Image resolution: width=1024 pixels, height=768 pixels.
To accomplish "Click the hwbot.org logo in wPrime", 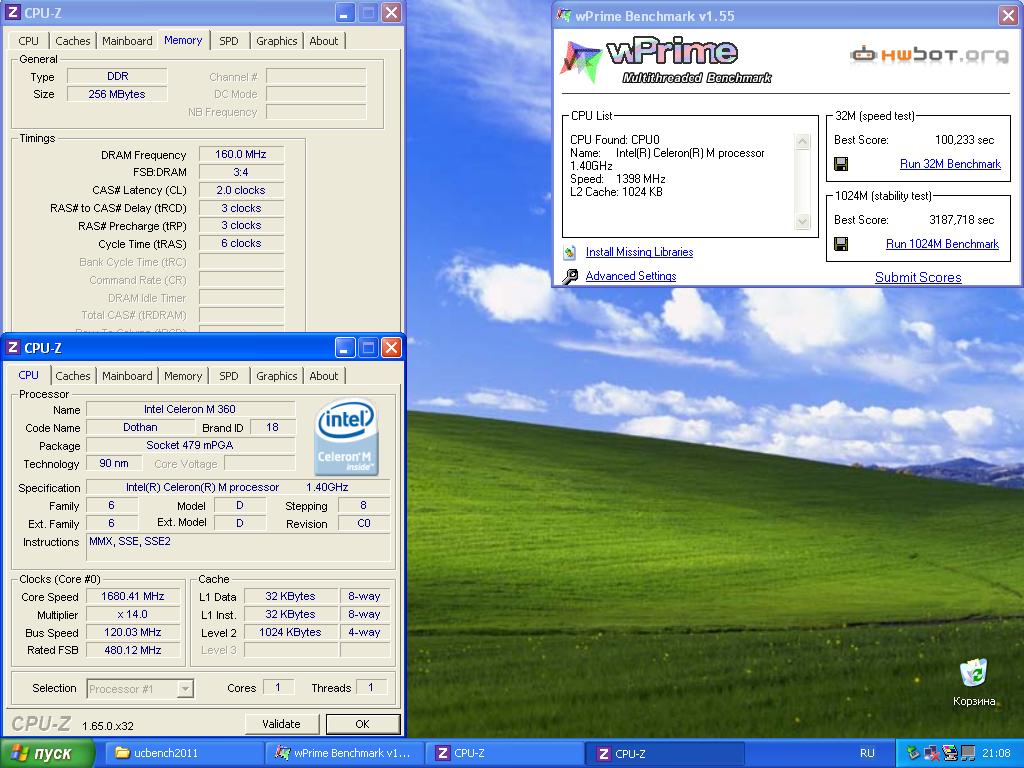I will pos(929,54).
